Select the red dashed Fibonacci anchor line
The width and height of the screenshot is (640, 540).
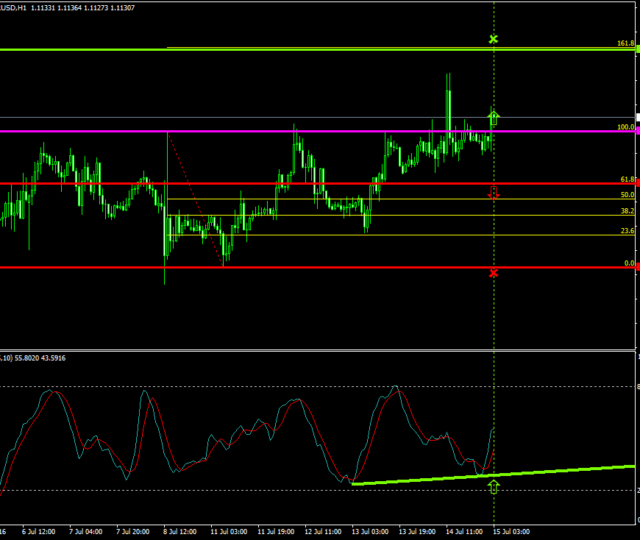[x=195, y=198]
